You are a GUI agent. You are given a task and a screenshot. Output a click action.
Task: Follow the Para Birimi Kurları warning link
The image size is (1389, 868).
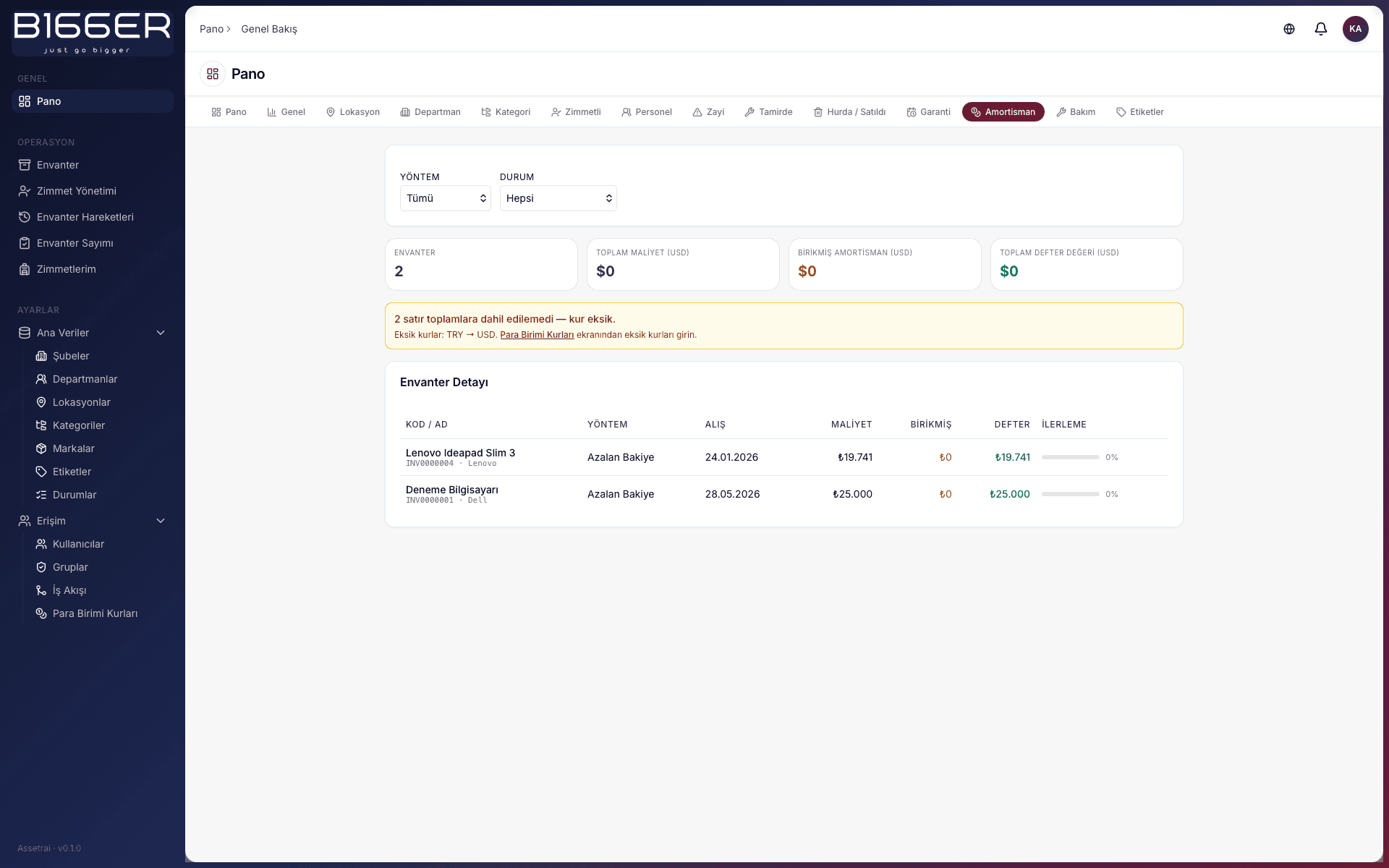[537, 335]
